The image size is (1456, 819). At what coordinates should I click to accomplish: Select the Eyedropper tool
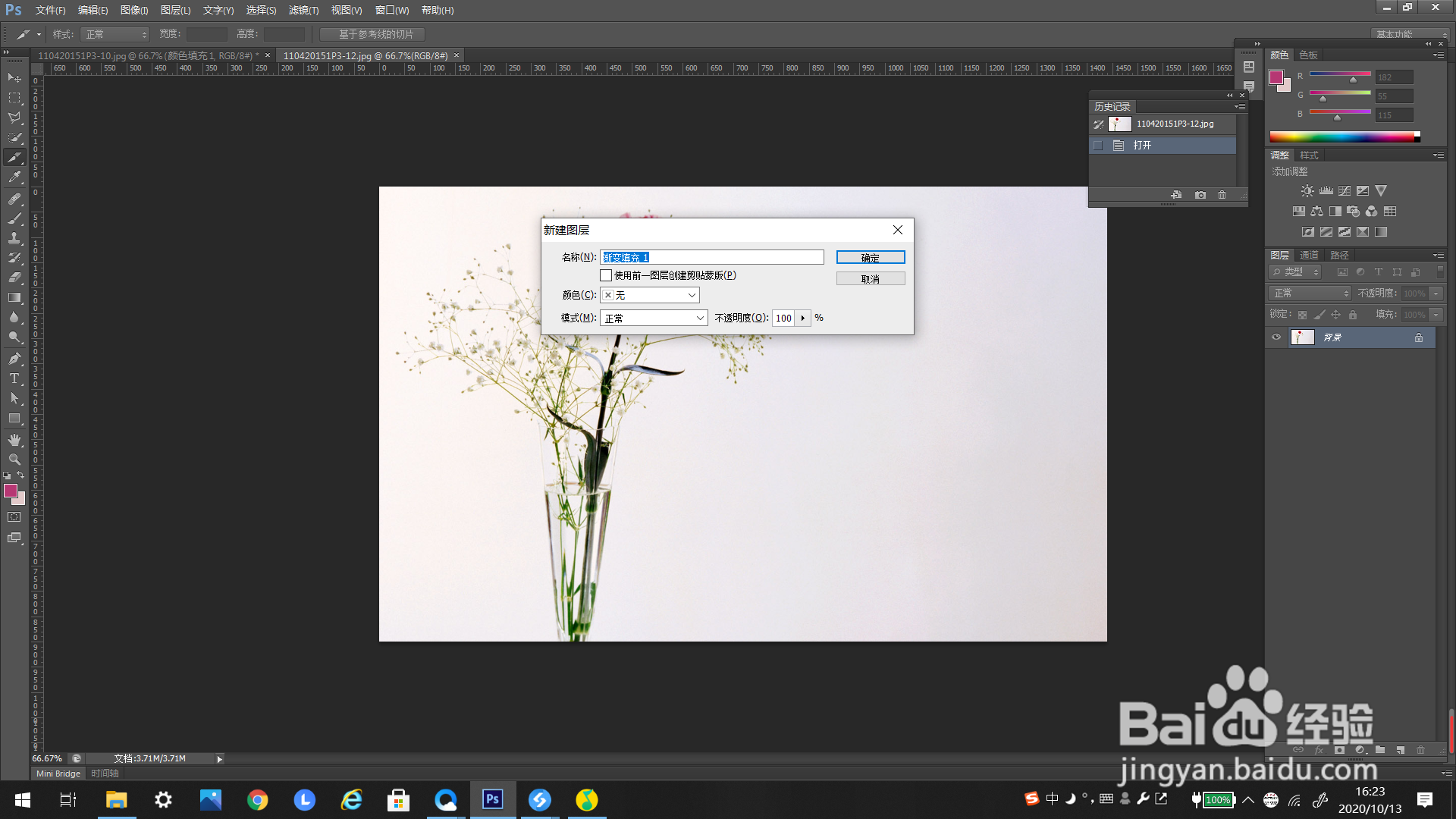(x=14, y=177)
